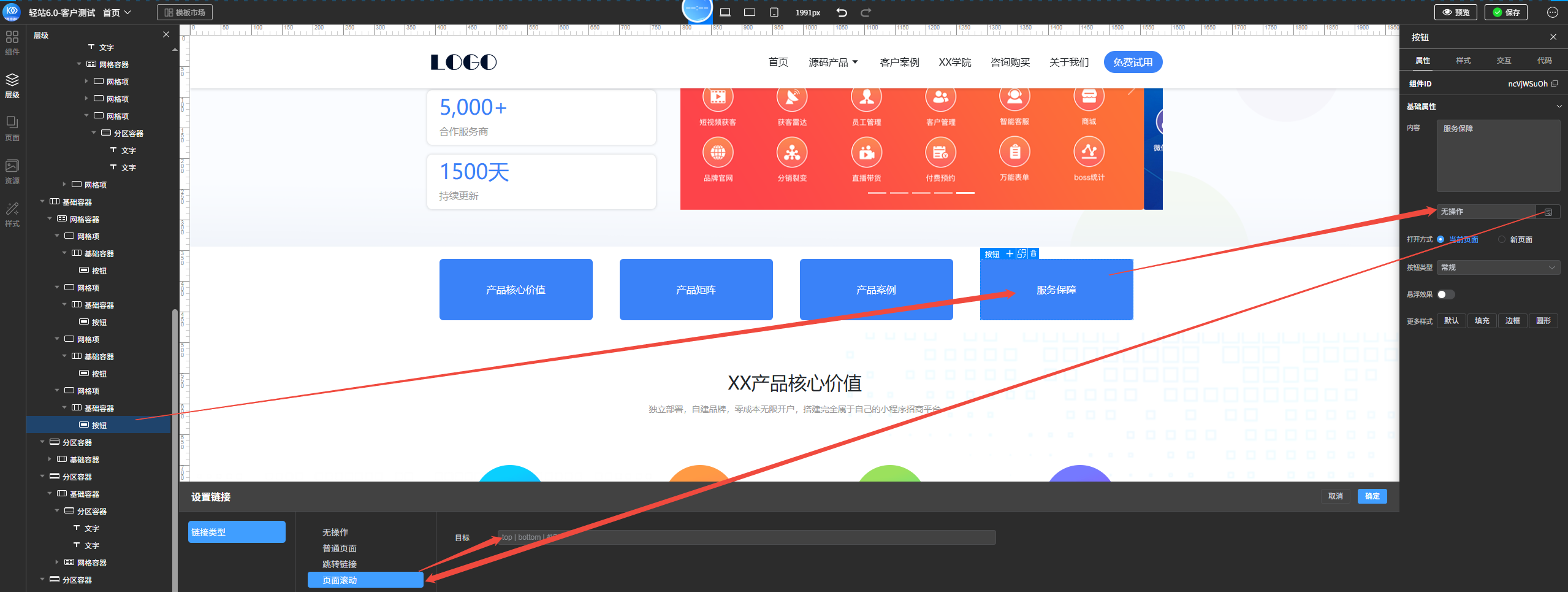Click the 分销裂变 icon in banner
This screenshot has width=1568, height=592.
[792, 152]
